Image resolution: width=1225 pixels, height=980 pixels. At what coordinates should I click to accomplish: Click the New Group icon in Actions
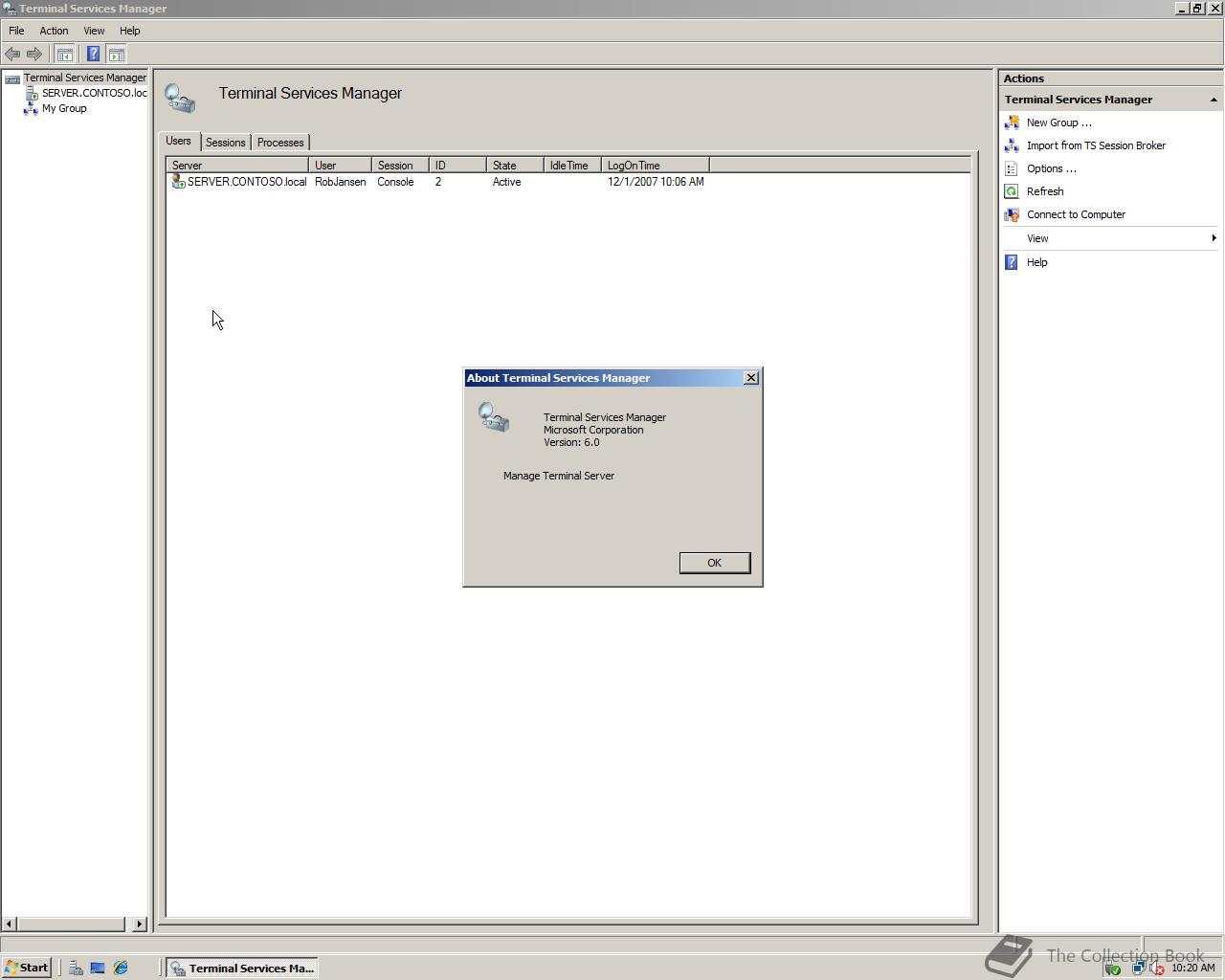[1012, 122]
